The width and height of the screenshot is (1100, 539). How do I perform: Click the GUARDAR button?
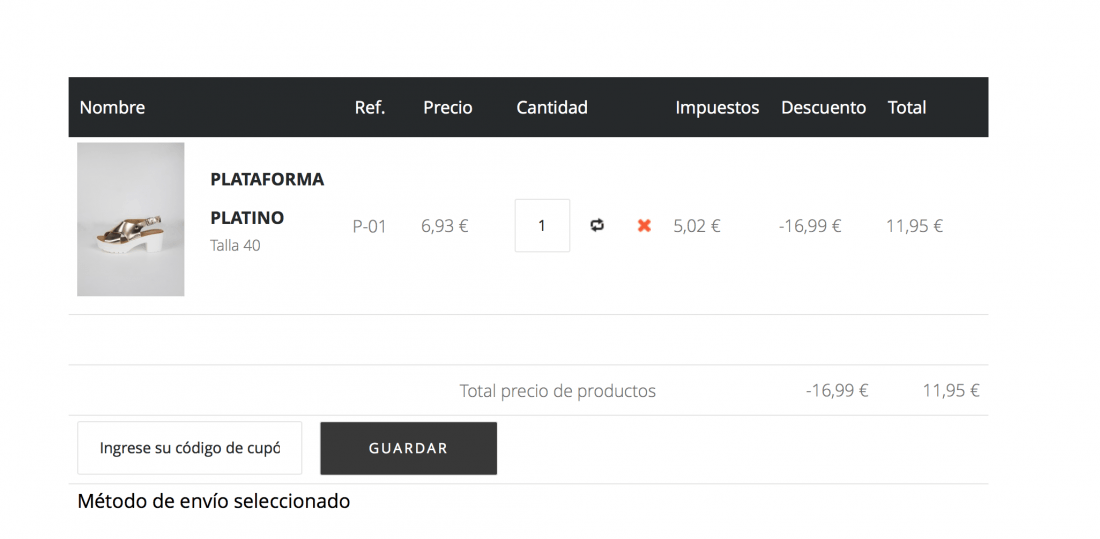pos(408,448)
